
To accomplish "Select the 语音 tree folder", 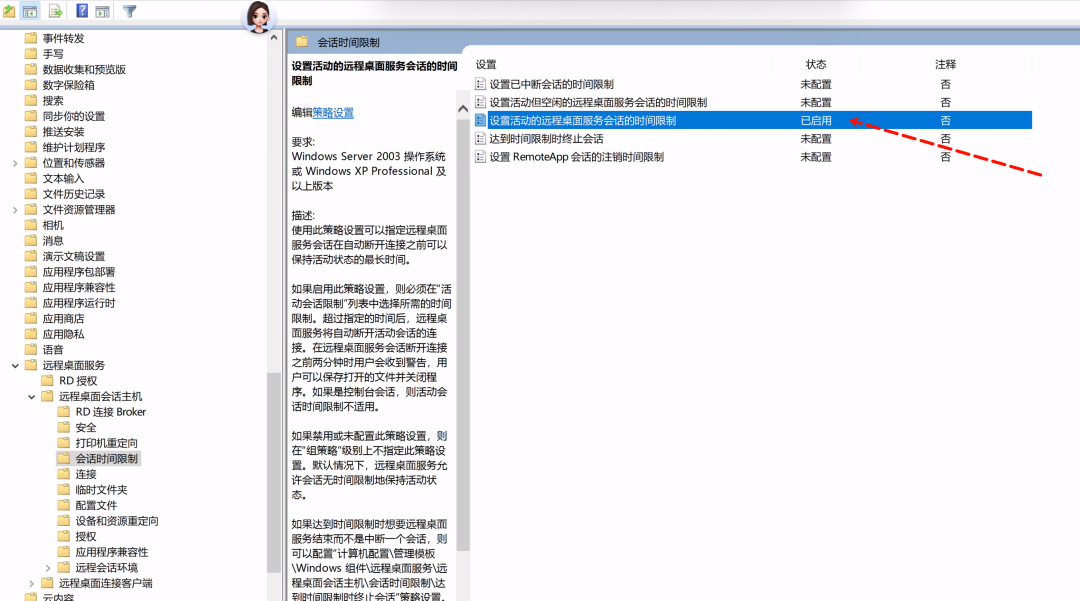I will (53, 350).
